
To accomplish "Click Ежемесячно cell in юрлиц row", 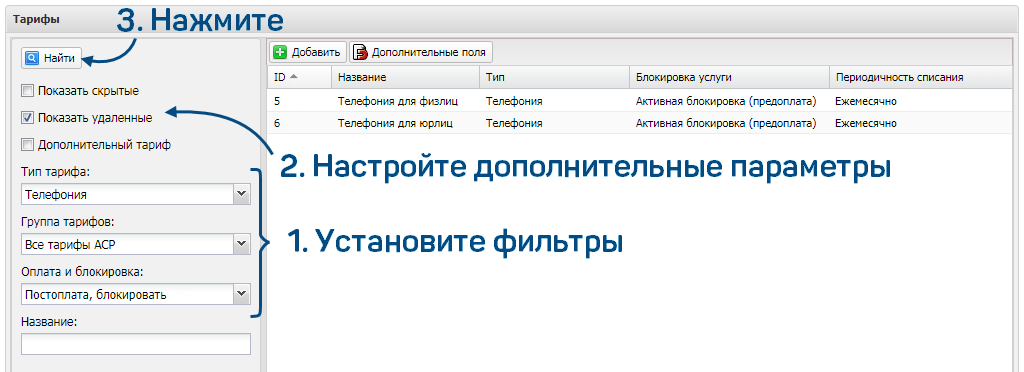I will point(866,123).
